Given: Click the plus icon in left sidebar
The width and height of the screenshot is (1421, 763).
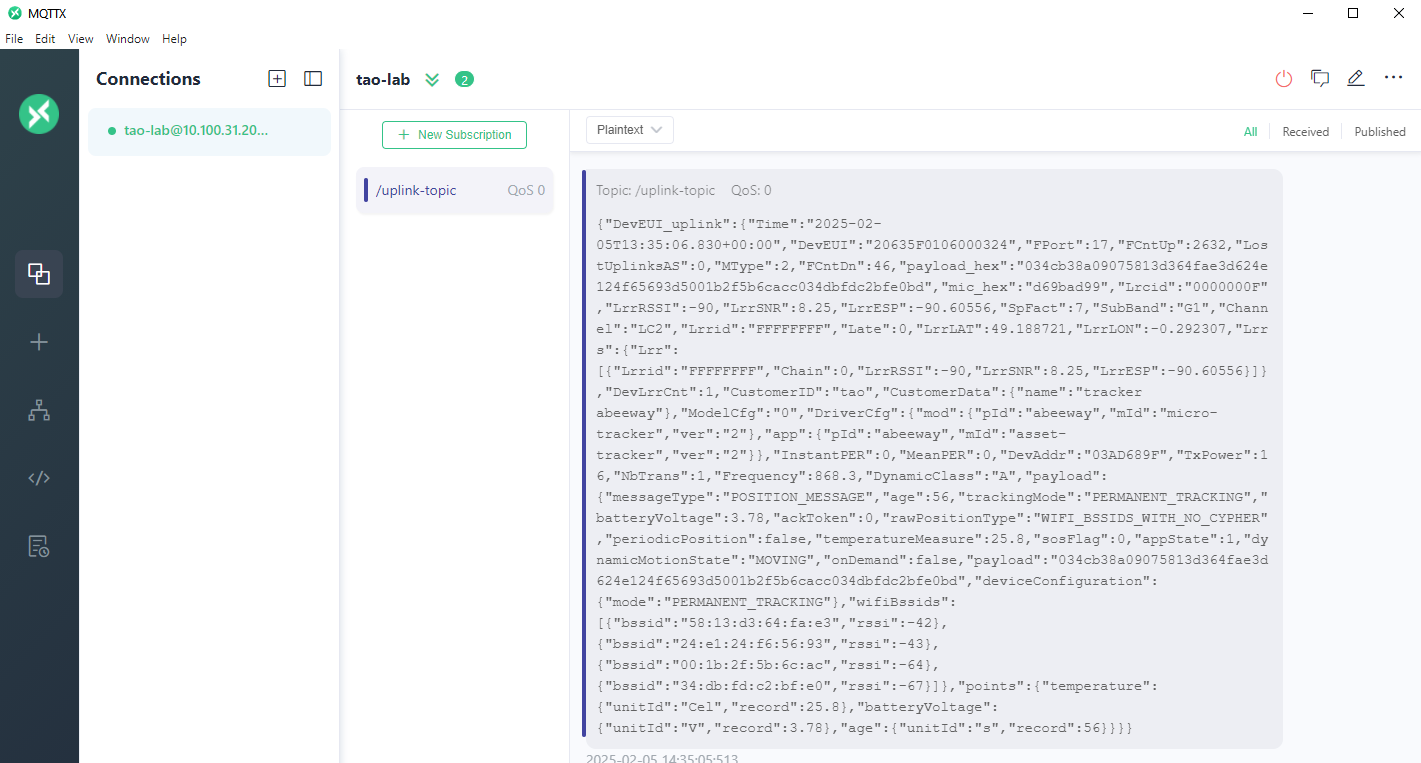Looking at the screenshot, I should point(39,342).
